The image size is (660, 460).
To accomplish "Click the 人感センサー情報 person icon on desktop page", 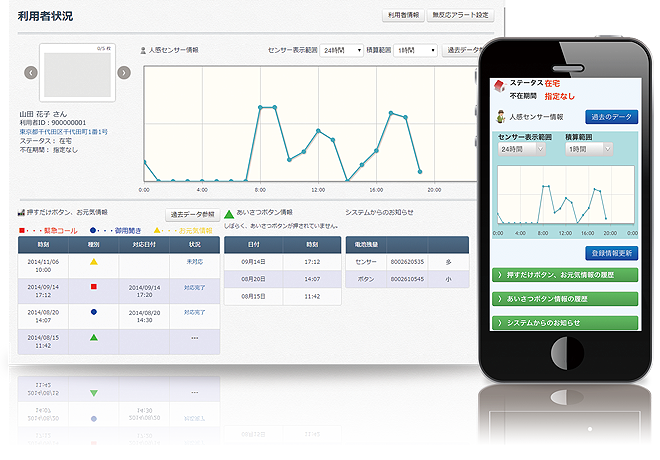I will (143, 51).
